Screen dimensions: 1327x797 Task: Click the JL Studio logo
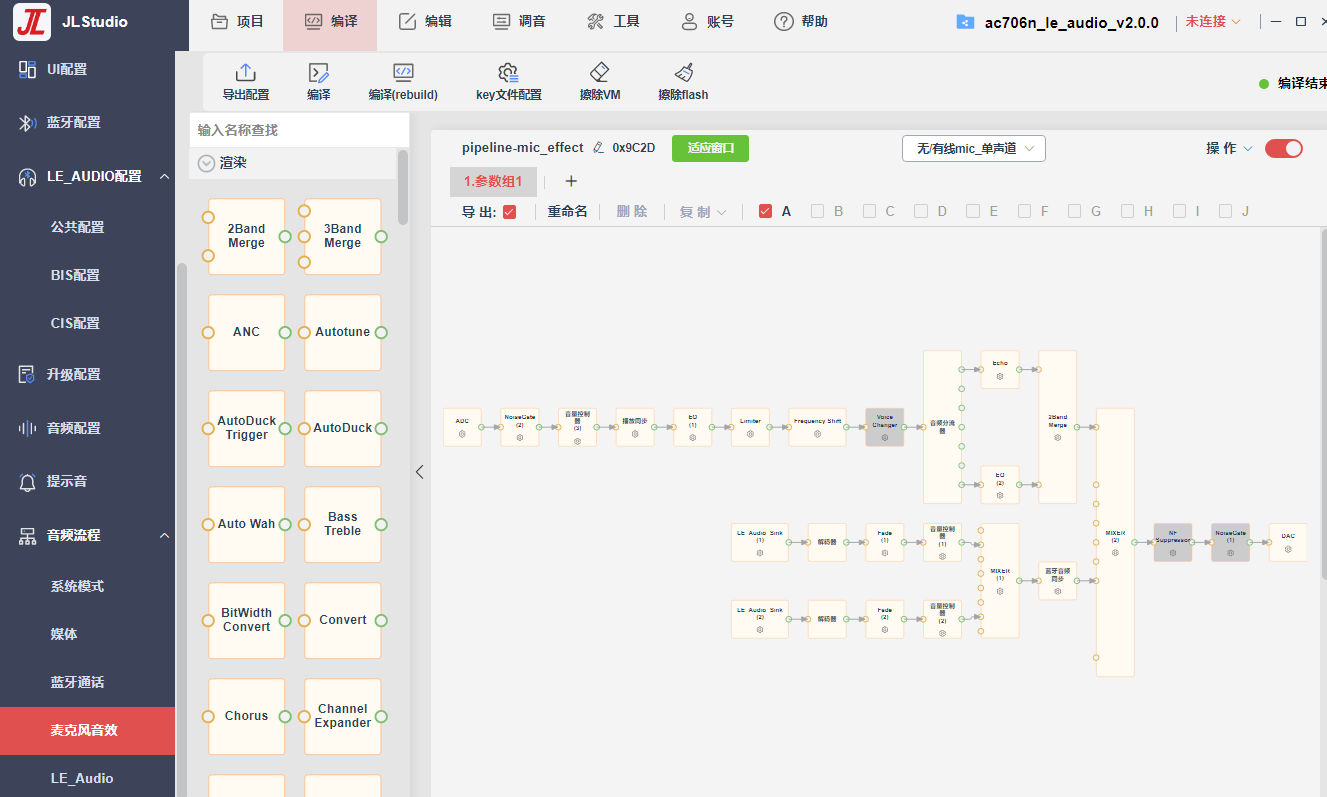click(32, 21)
